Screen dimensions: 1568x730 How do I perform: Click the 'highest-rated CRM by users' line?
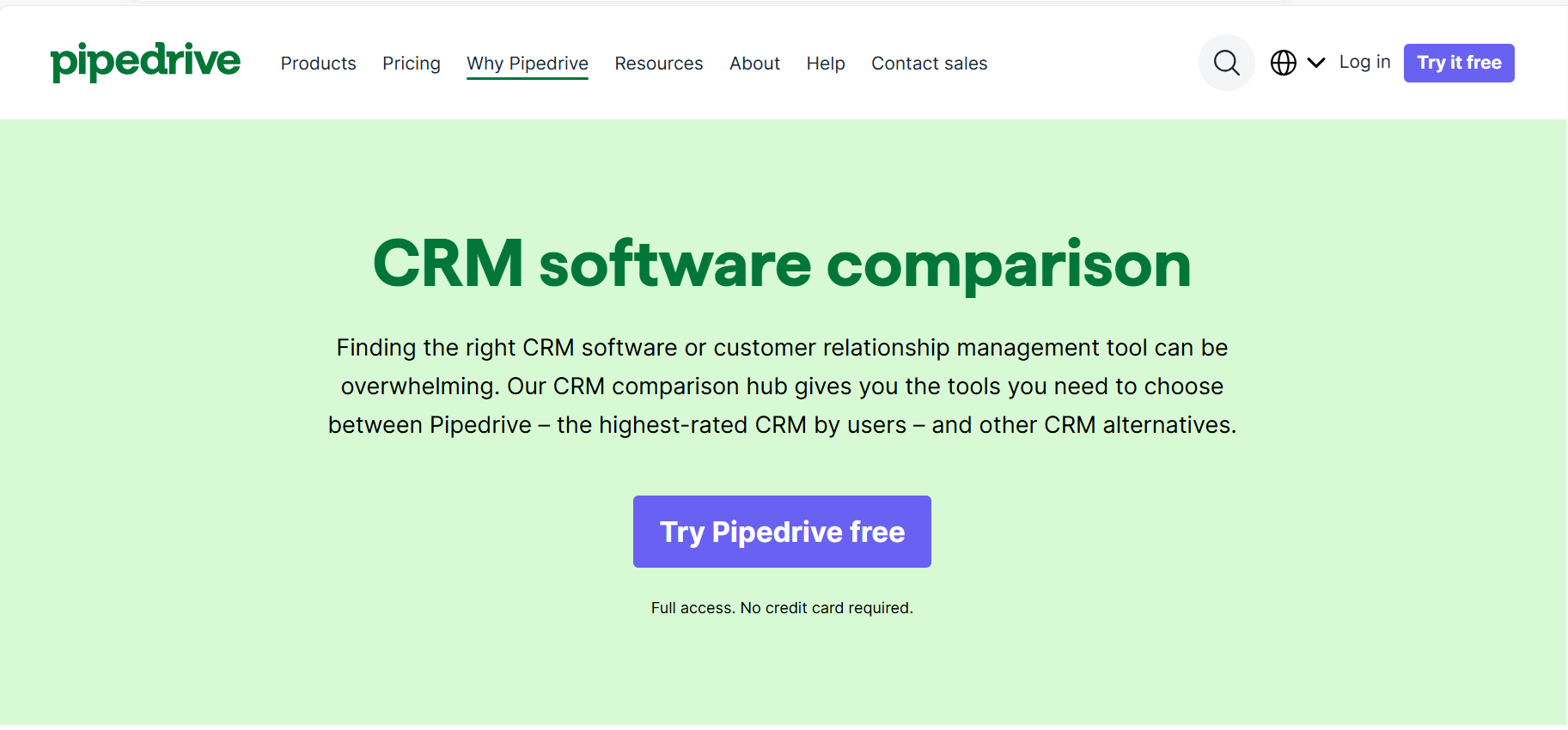point(782,425)
